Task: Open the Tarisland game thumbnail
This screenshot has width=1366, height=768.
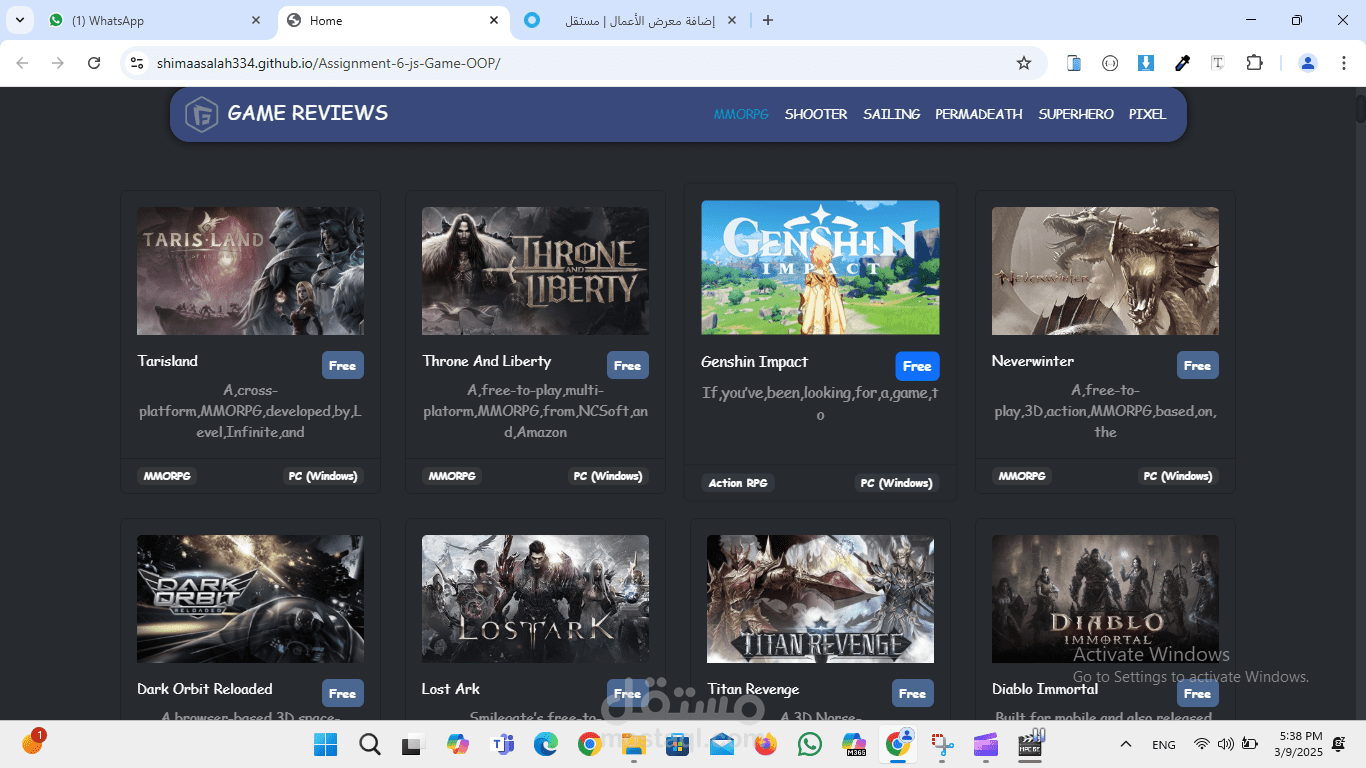Action: click(250, 271)
